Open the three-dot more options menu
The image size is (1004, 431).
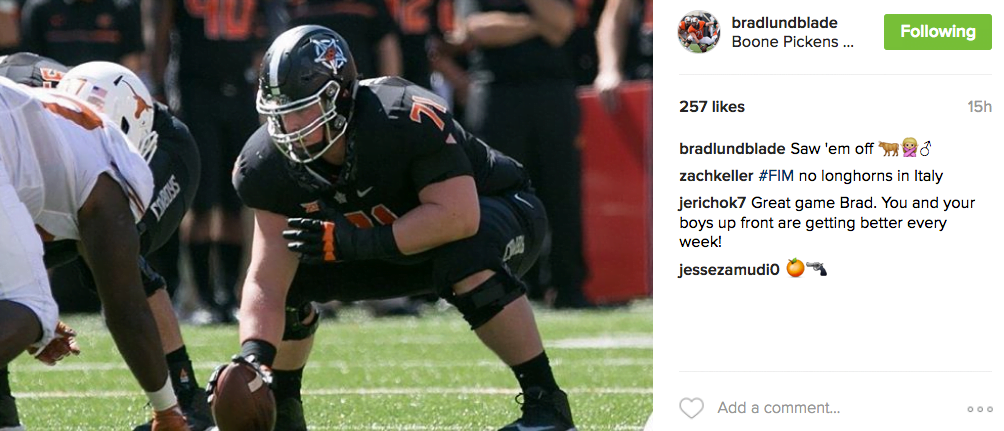point(979,409)
